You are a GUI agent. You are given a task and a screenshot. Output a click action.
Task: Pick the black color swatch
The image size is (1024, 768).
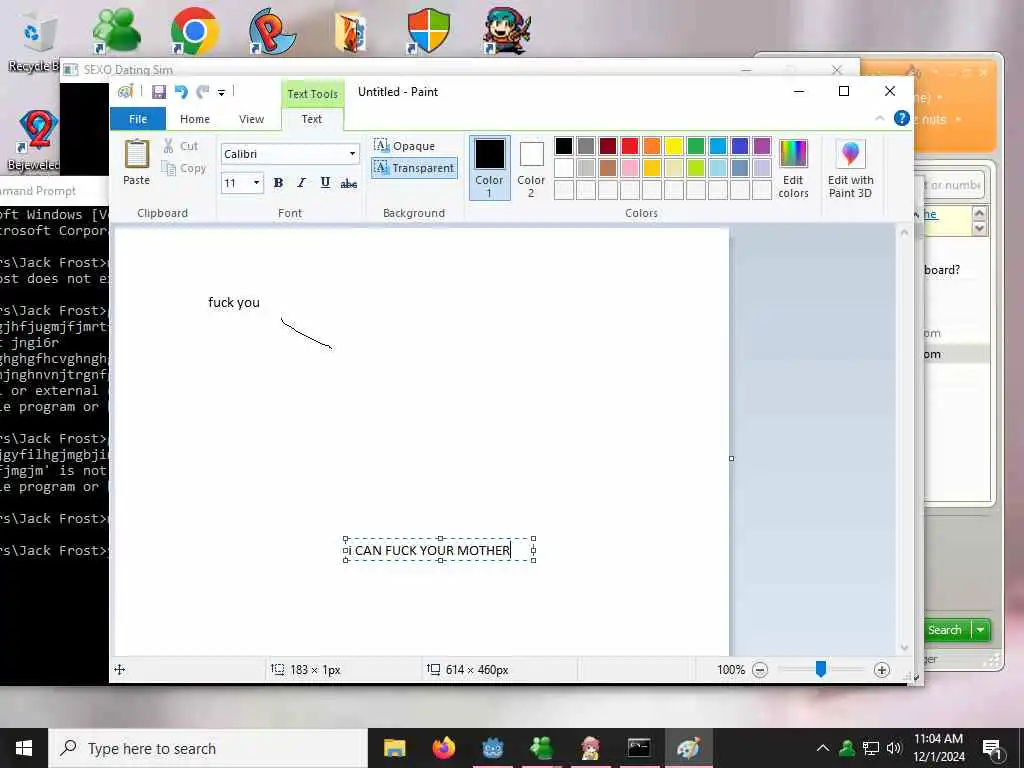pos(564,146)
